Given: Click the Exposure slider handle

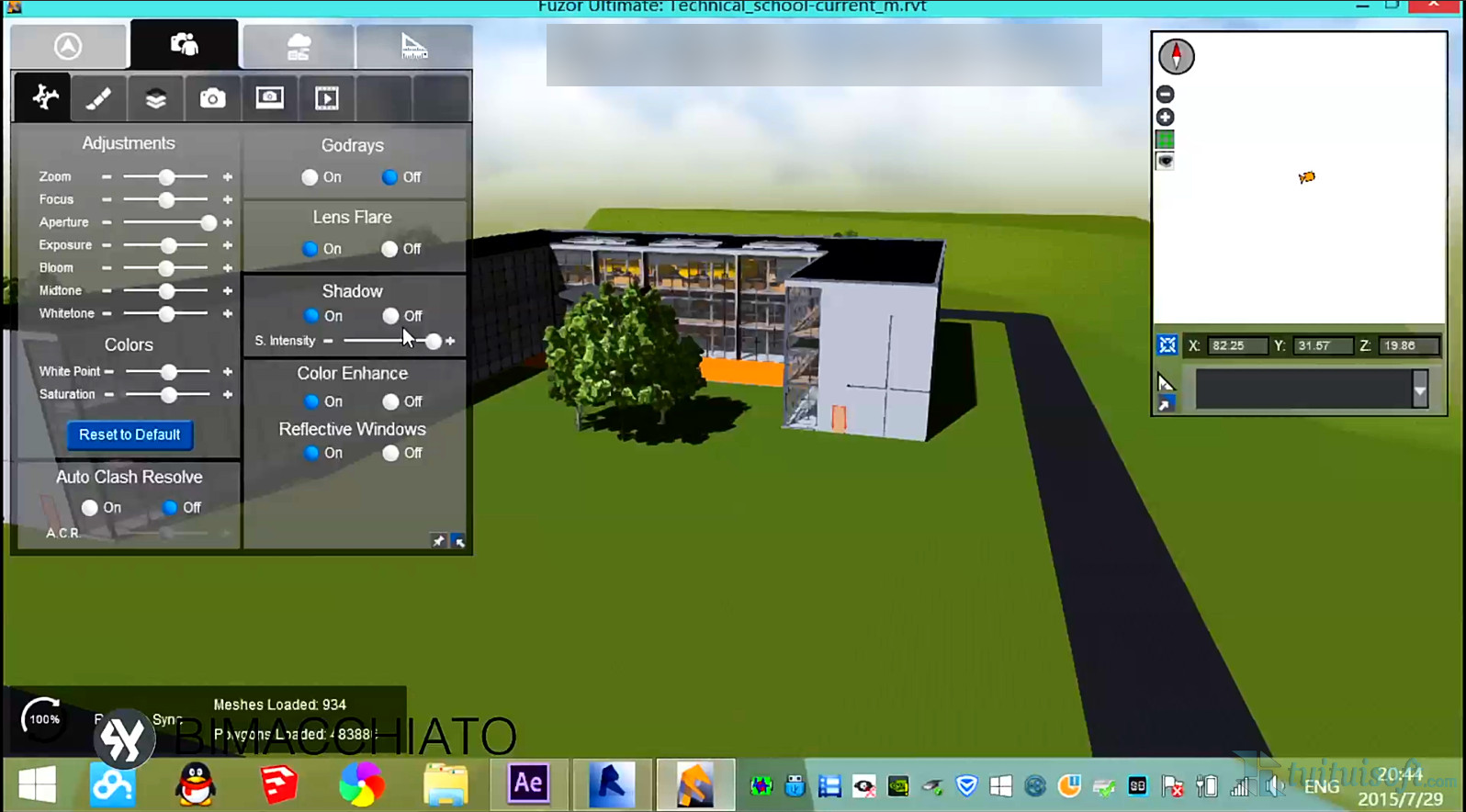Looking at the screenshot, I should 168,245.
